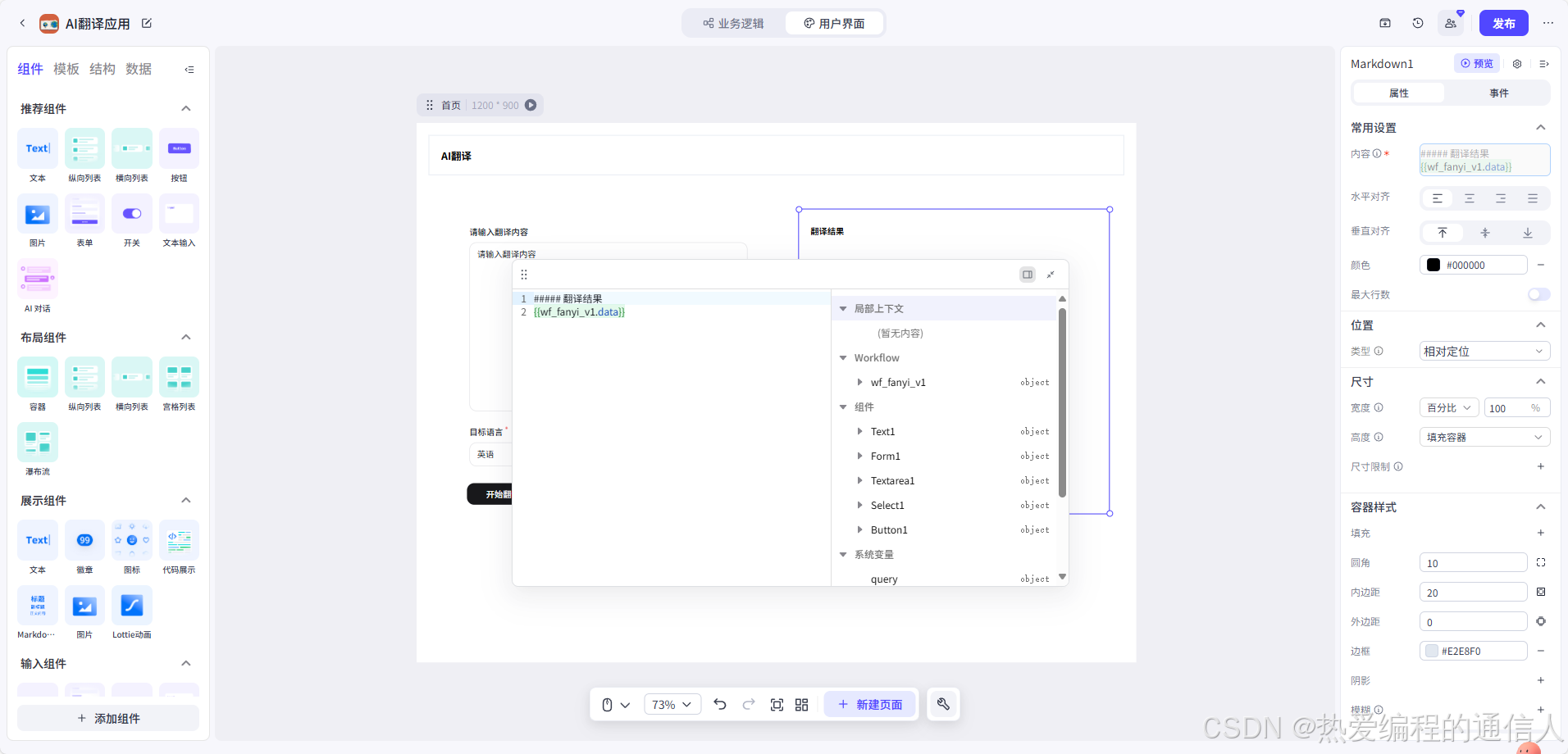Collapse the Workflow tree group

point(843,357)
